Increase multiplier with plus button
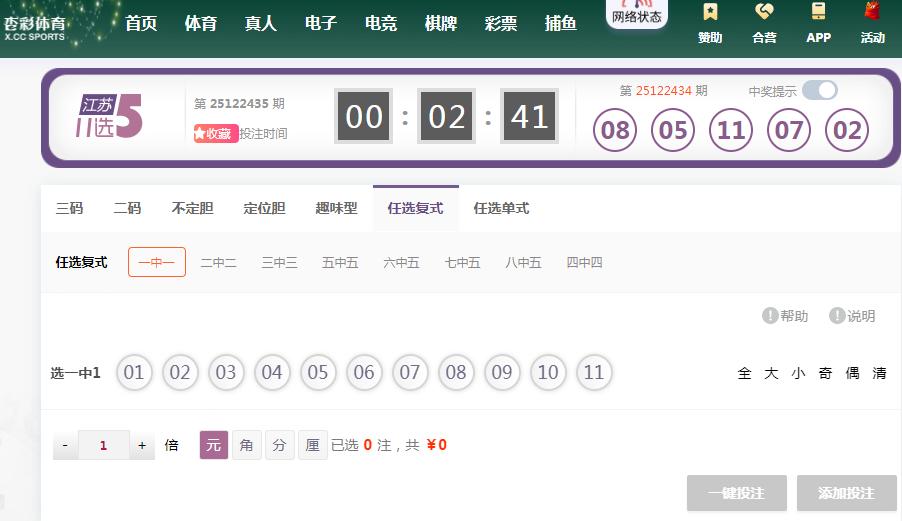902x521 pixels. pos(142,445)
